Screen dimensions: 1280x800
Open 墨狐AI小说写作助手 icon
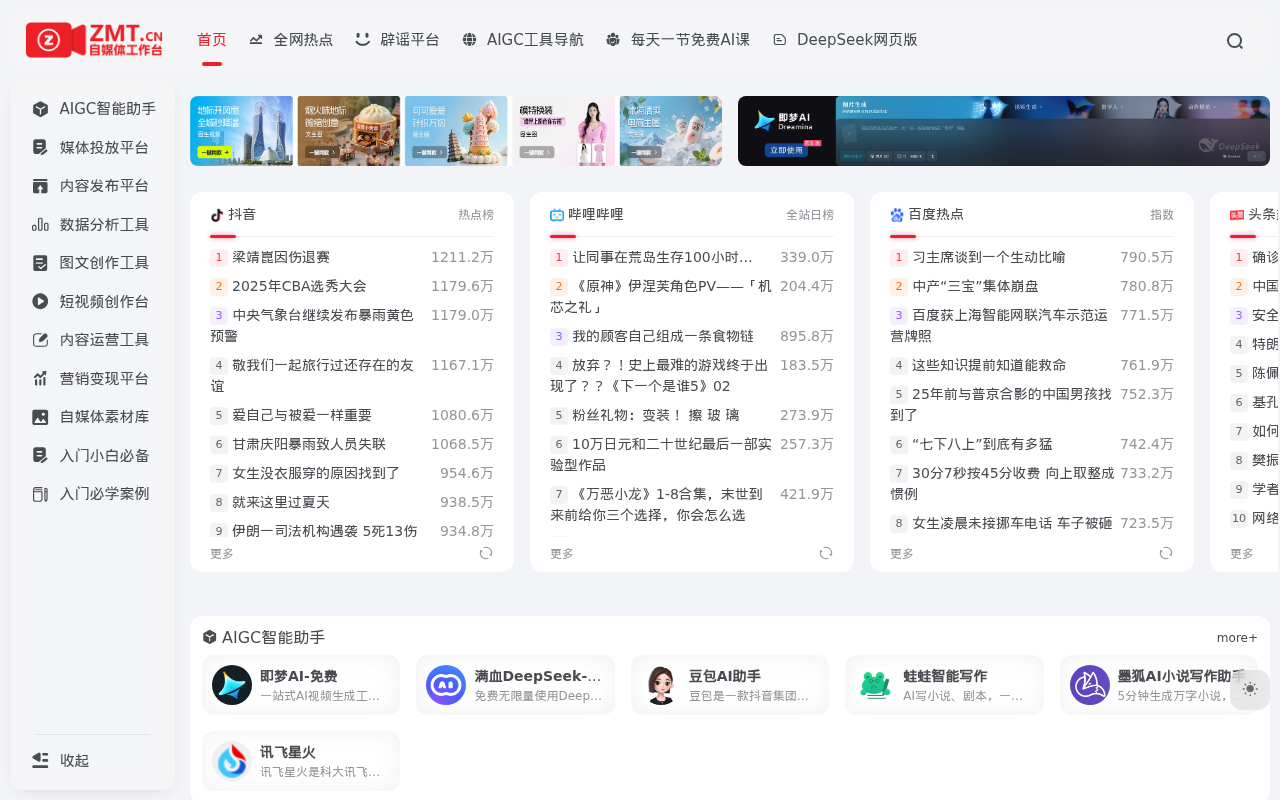coord(1090,685)
